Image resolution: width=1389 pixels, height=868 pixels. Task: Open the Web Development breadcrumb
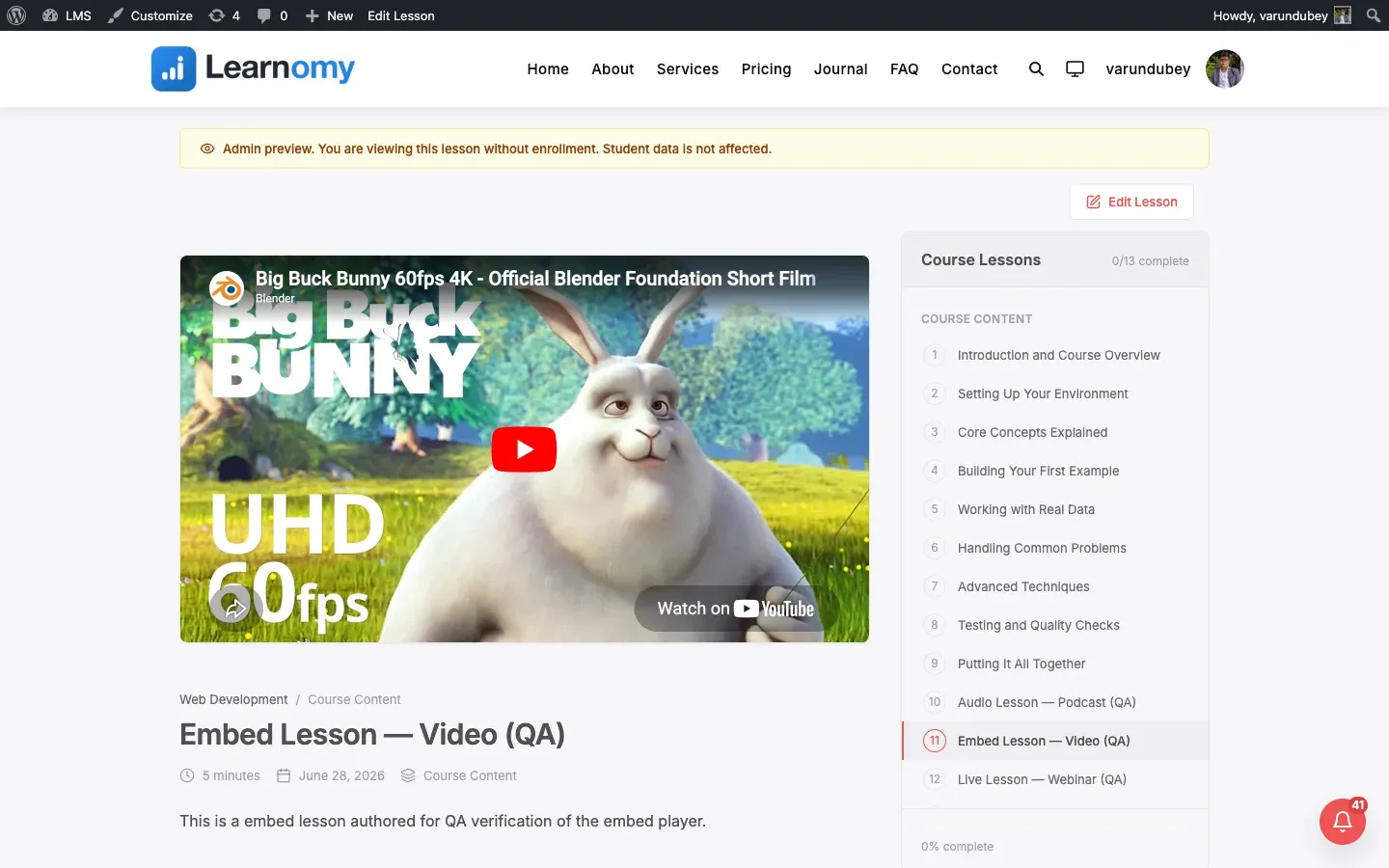point(233,699)
